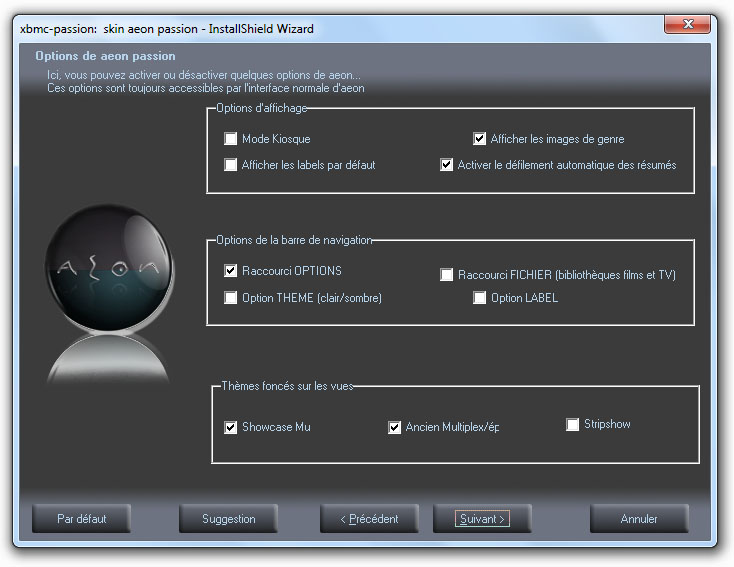Image resolution: width=734 pixels, height=567 pixels.
Task: Close the InstallShield Wizard window
Action: [687, 26]
